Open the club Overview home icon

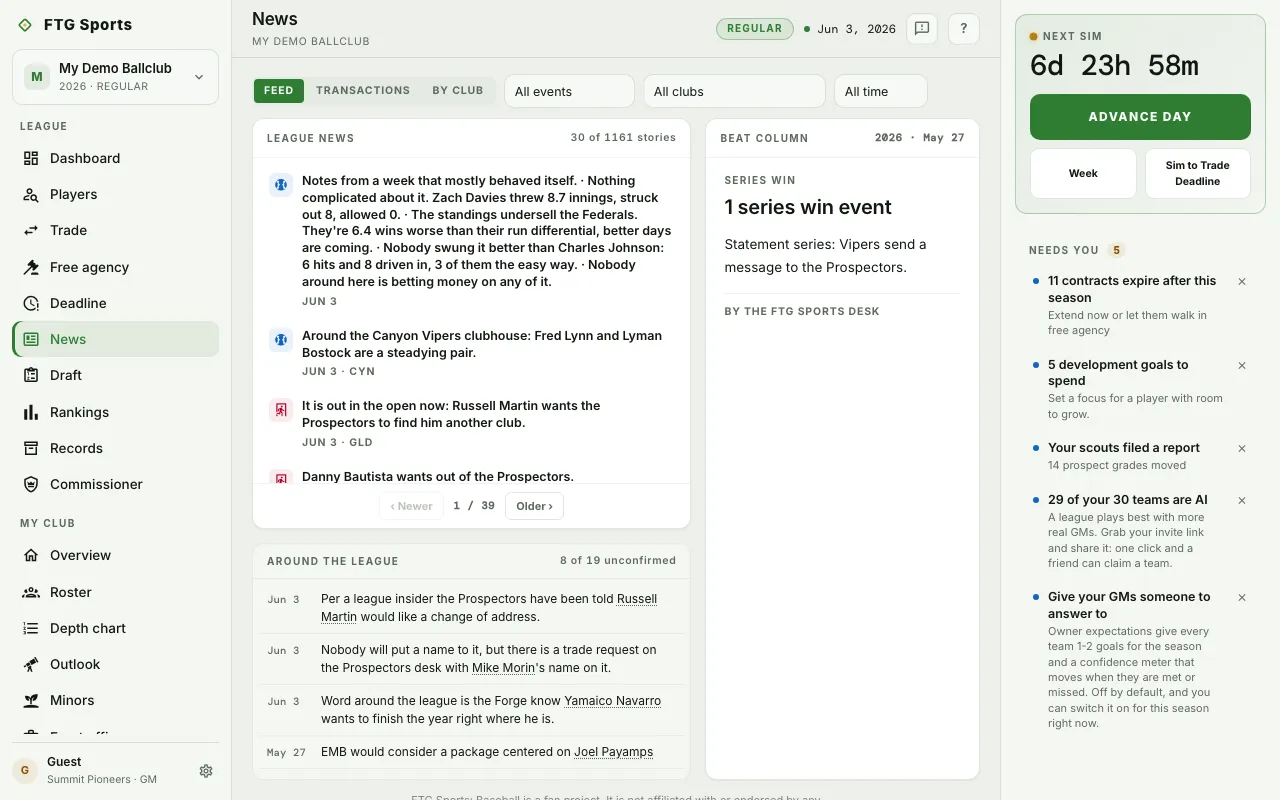click(x=31, y=555)
